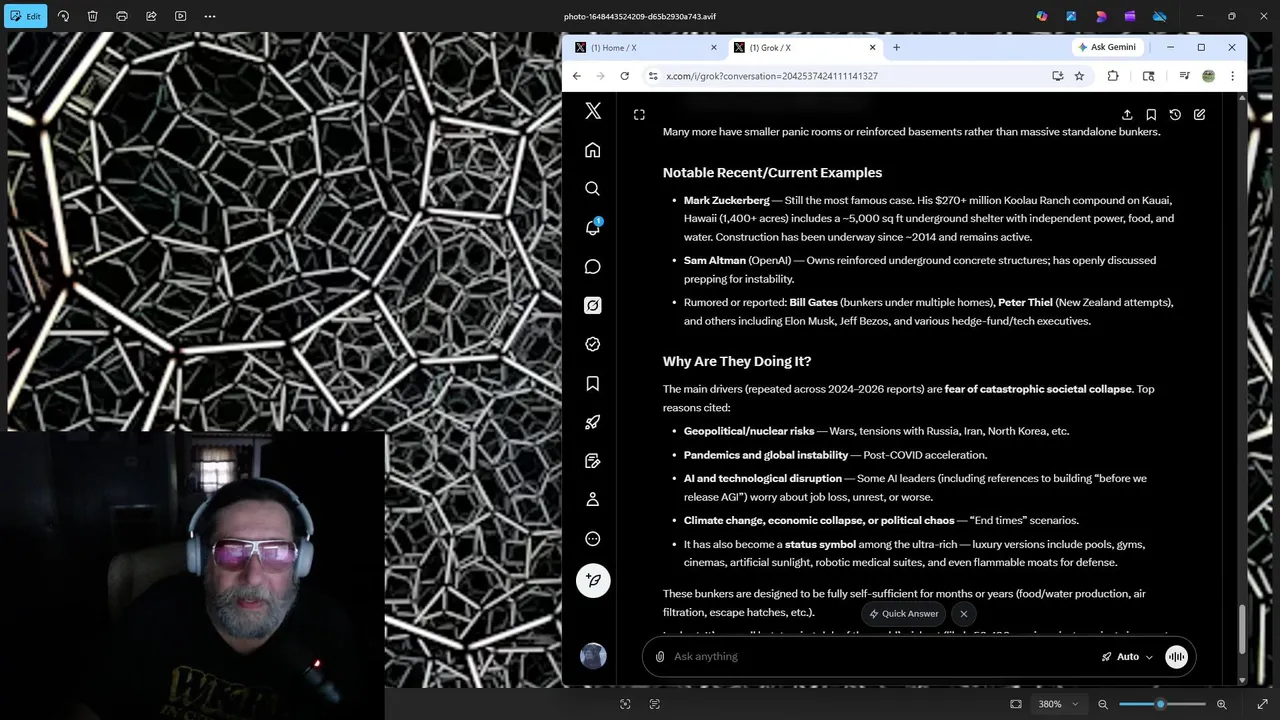Delete the photo with trash icon
1280x720 pixels.
point(92,16)
